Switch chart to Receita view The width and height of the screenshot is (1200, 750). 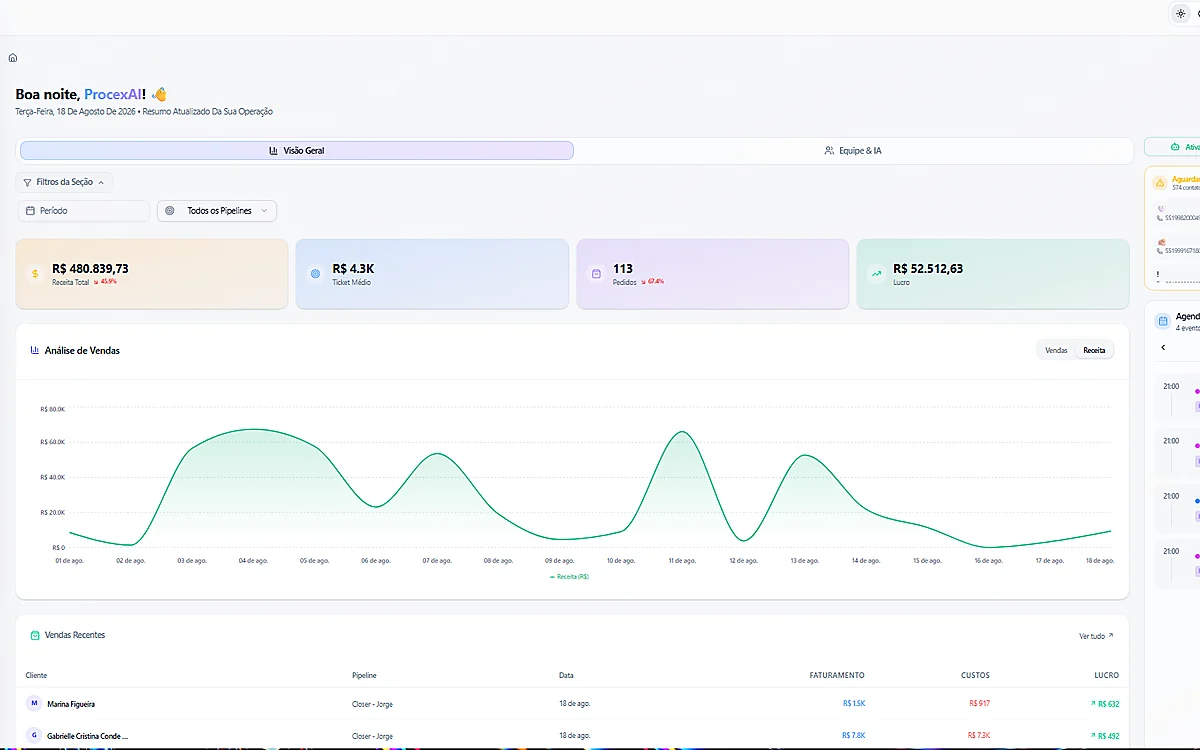1094,351
